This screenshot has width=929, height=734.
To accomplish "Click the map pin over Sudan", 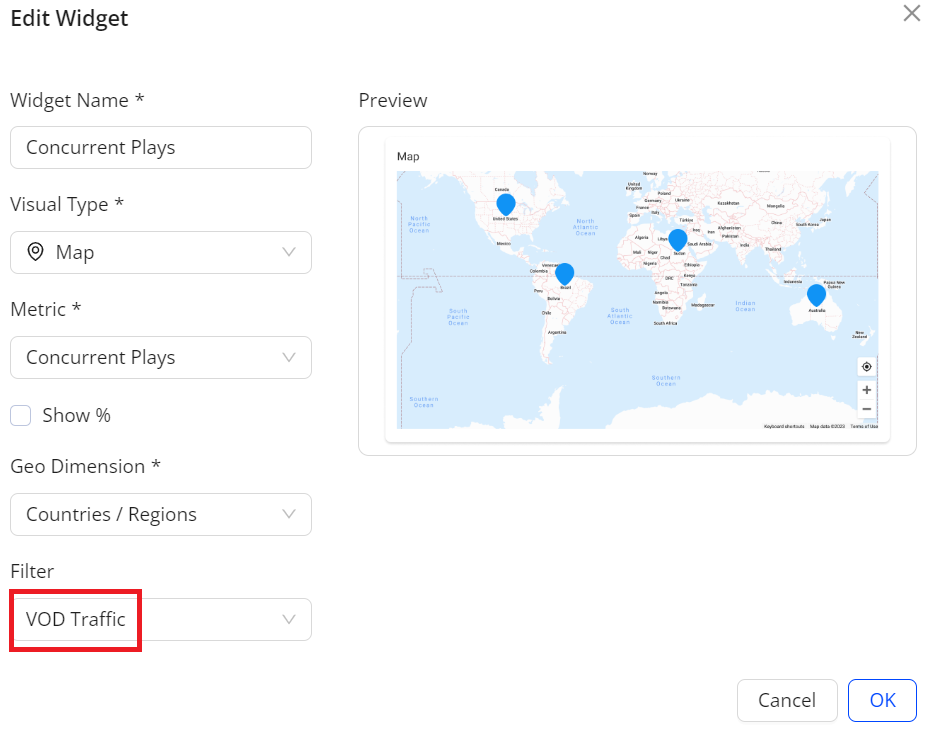I will [x=677, y=239].
